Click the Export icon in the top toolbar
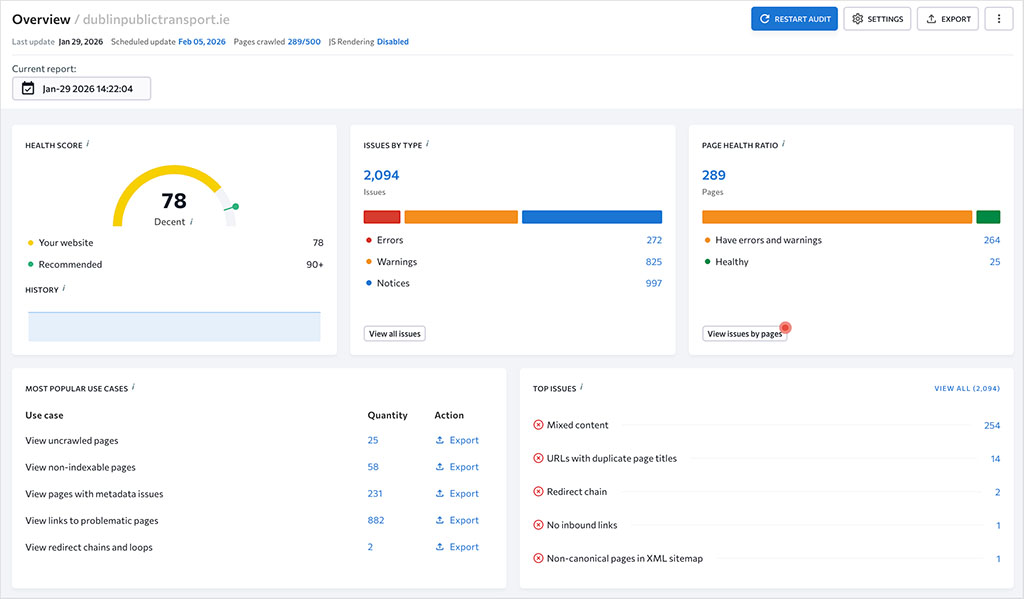This screenshot has height=599, width=1024. [x=928, y=18]
